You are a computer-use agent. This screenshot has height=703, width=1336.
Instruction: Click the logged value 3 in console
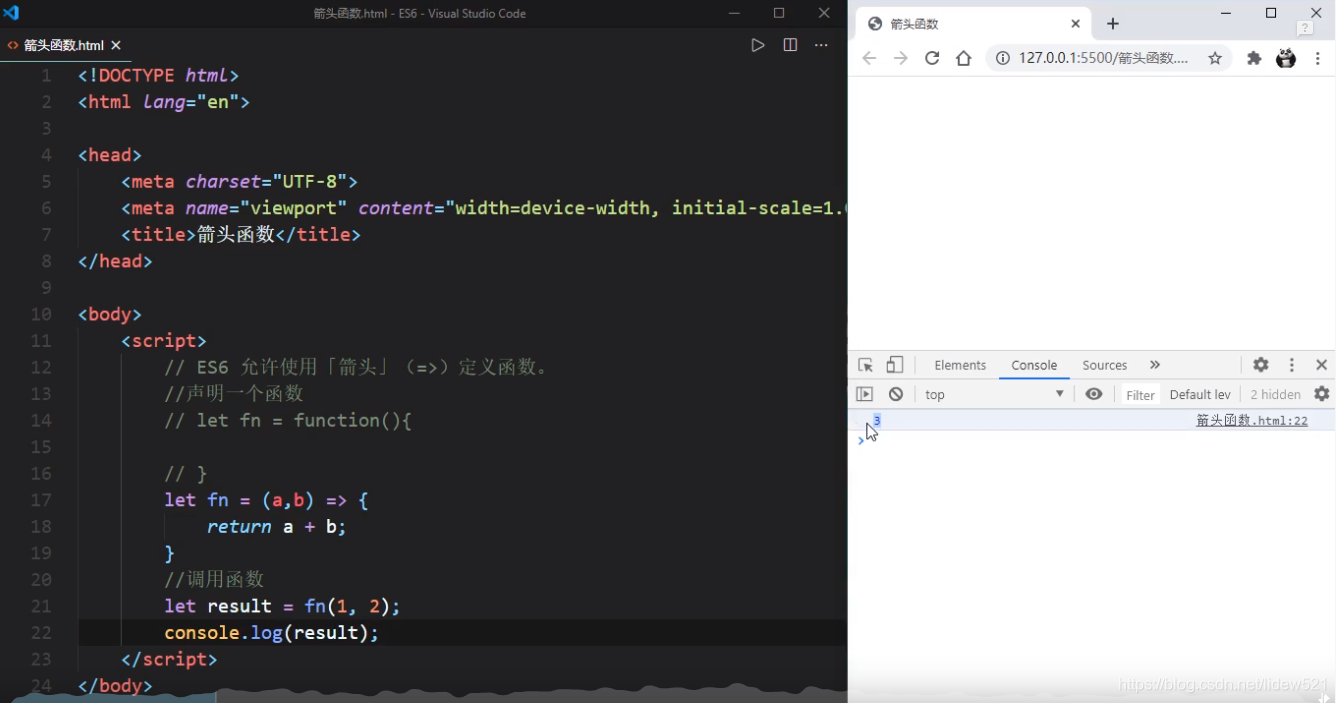click(x=877, y=420)
